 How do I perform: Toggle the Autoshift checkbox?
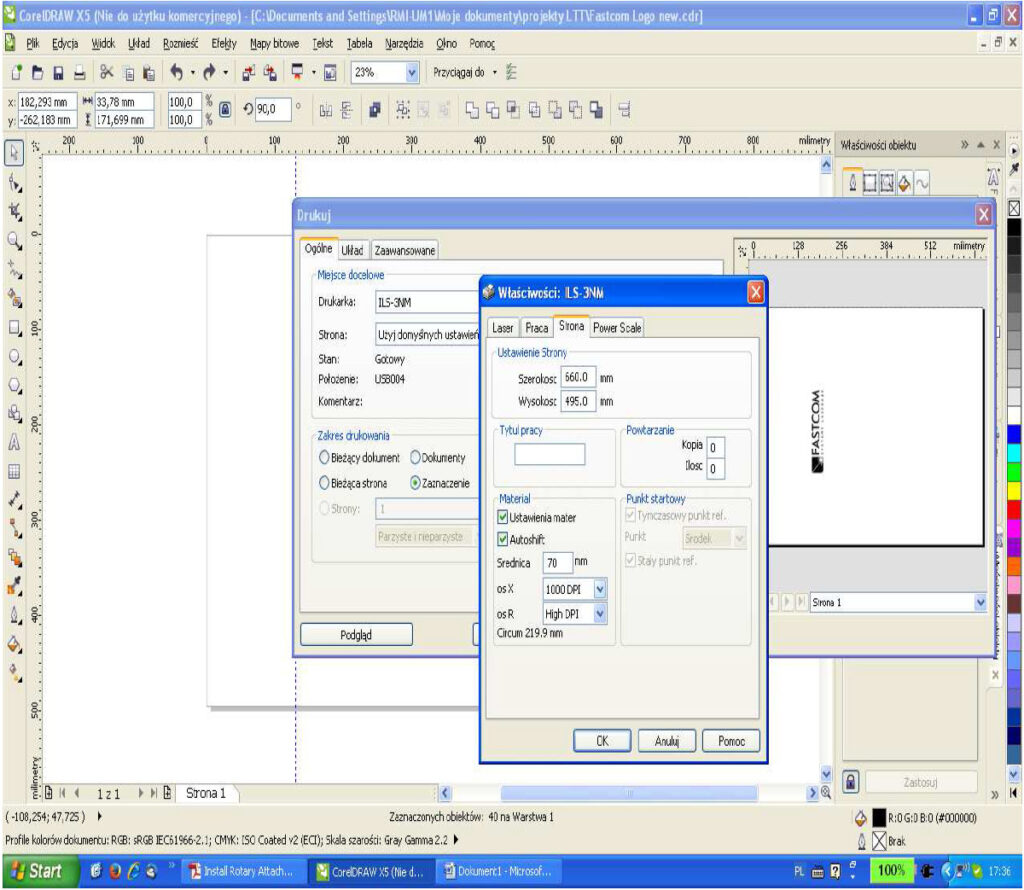503,539
